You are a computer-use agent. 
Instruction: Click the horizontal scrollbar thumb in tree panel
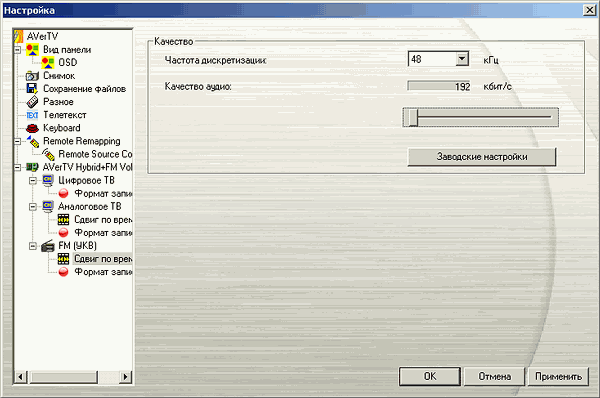(x=64, y=377)
